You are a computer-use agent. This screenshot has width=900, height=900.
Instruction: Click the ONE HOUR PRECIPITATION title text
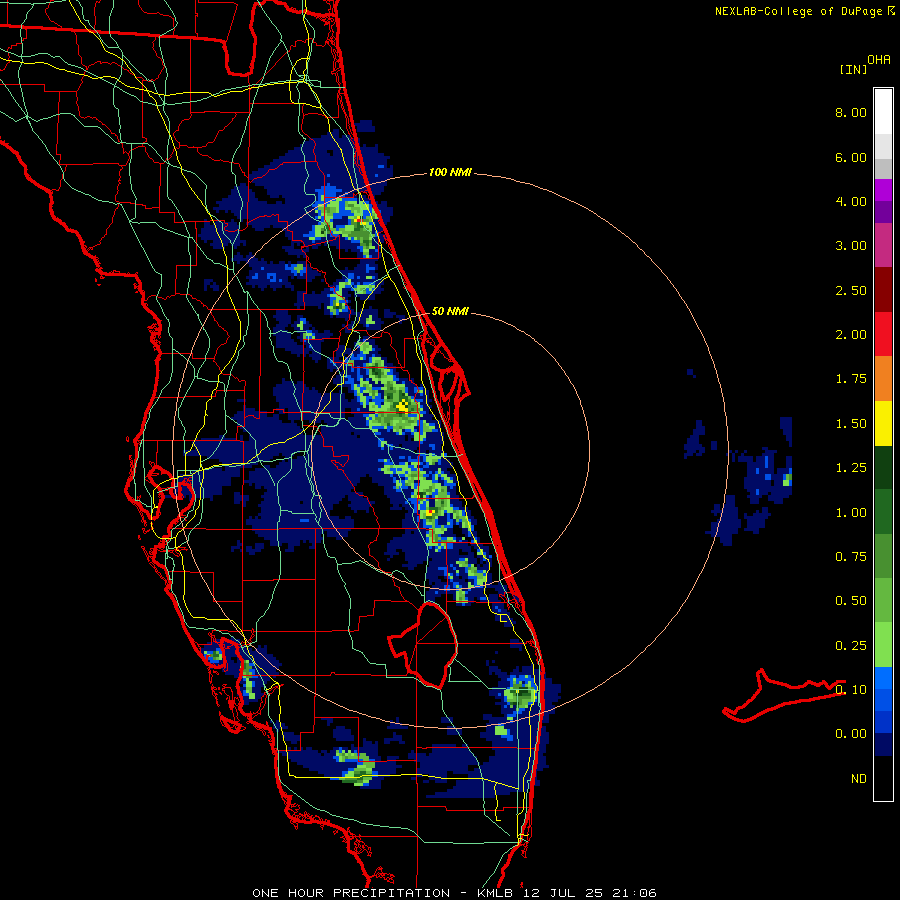pyautogui.click(x=351, y=893)
